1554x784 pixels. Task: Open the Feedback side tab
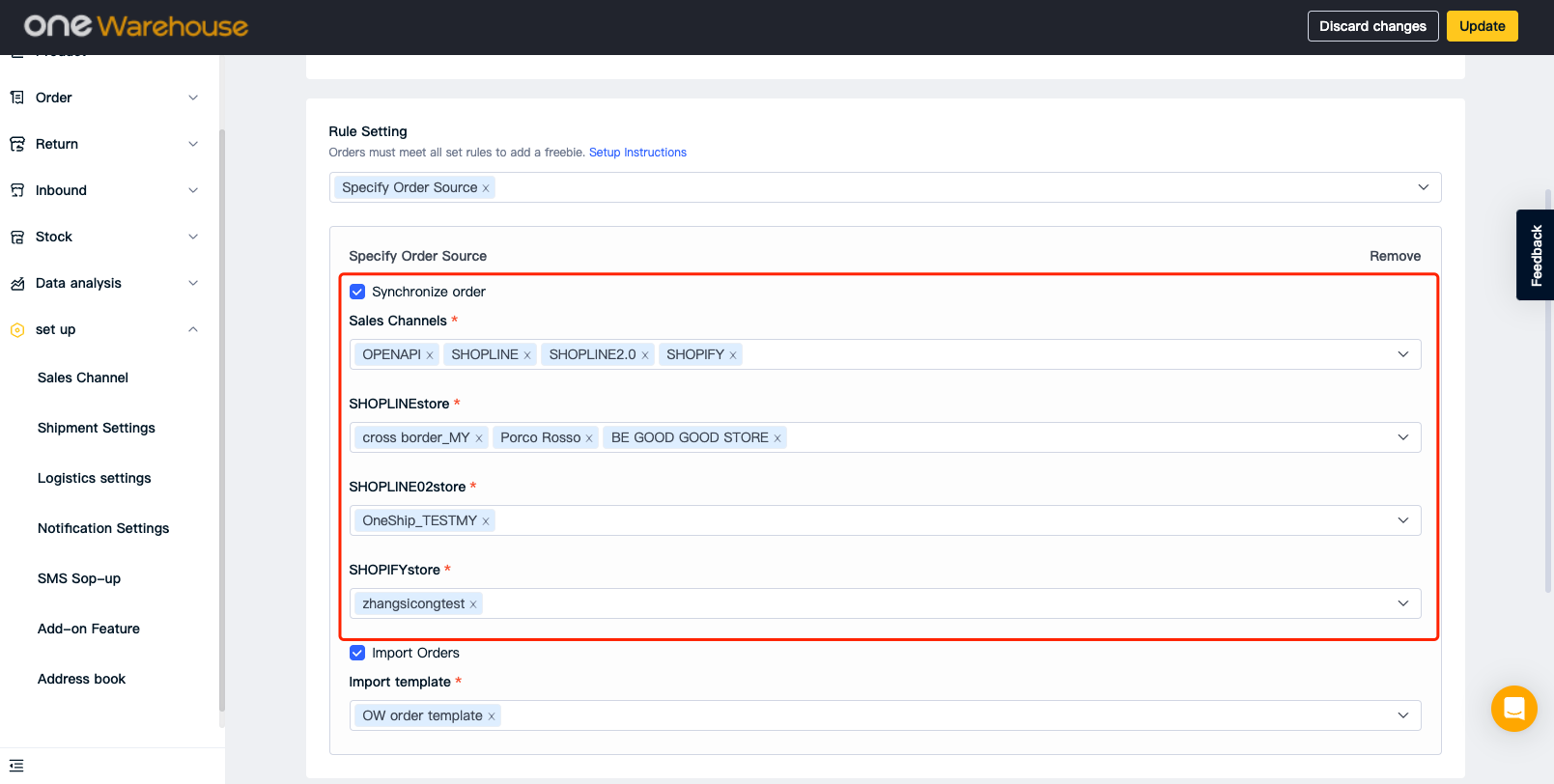point(1536,255)
